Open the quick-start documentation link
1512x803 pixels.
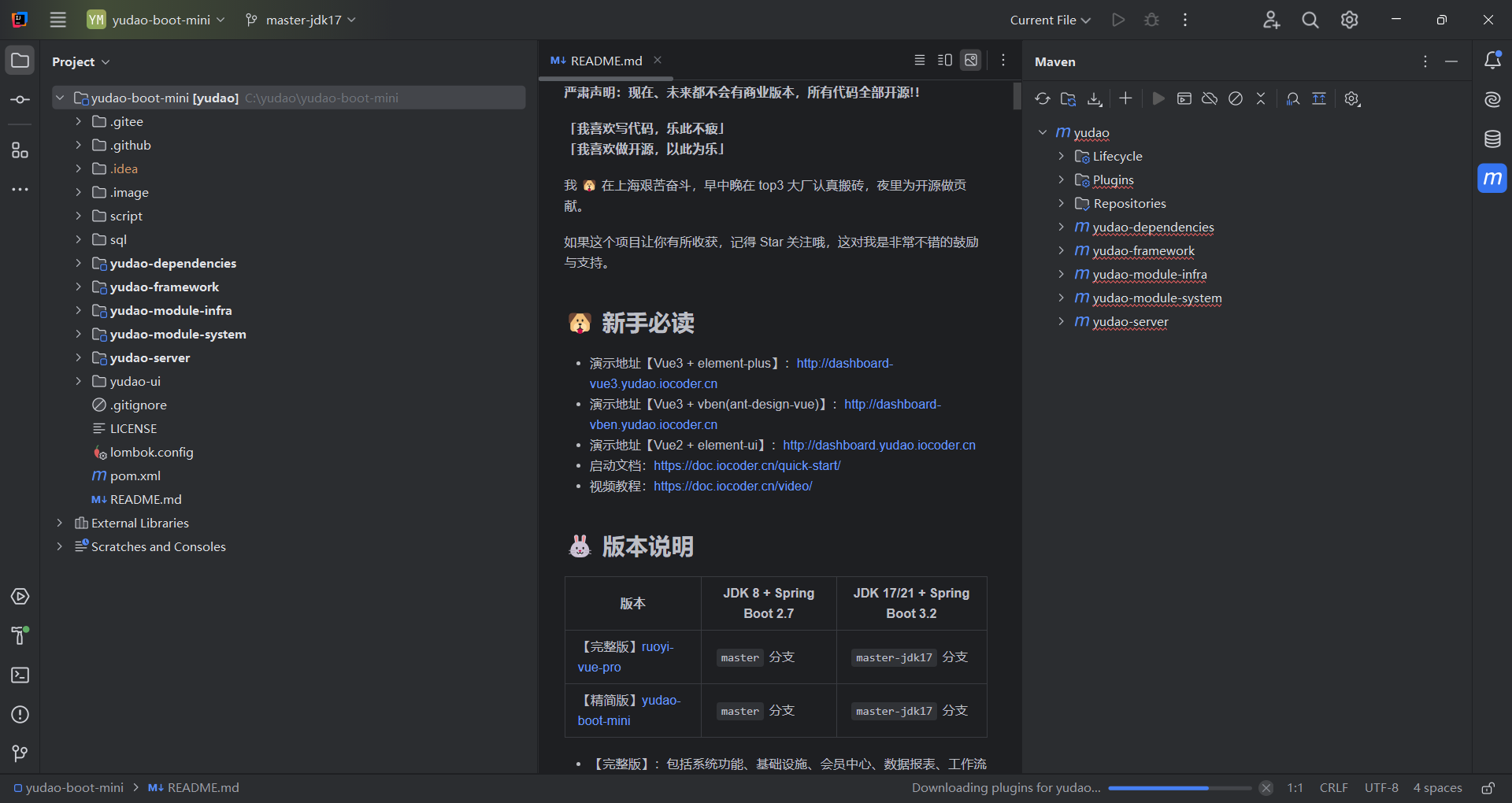pyautogui.click(x=747, y=466)
